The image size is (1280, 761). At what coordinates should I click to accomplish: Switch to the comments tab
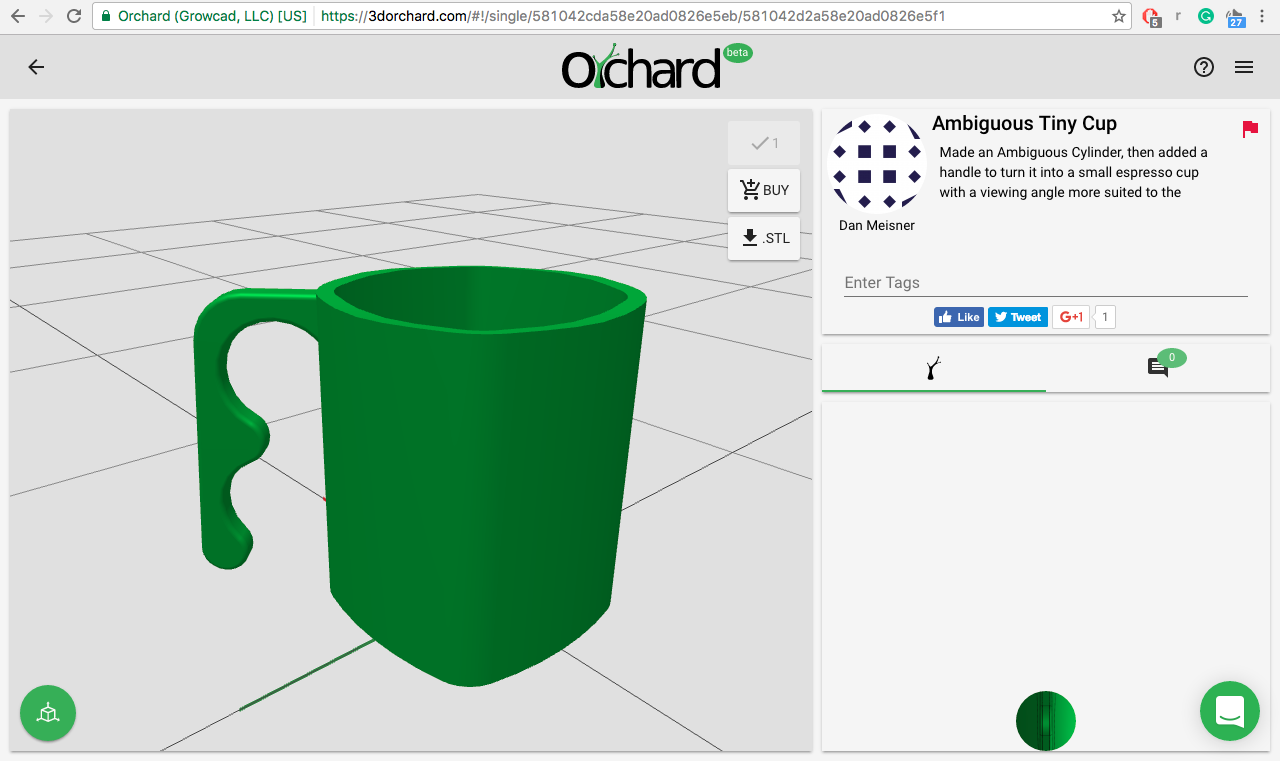(1158, 368)
